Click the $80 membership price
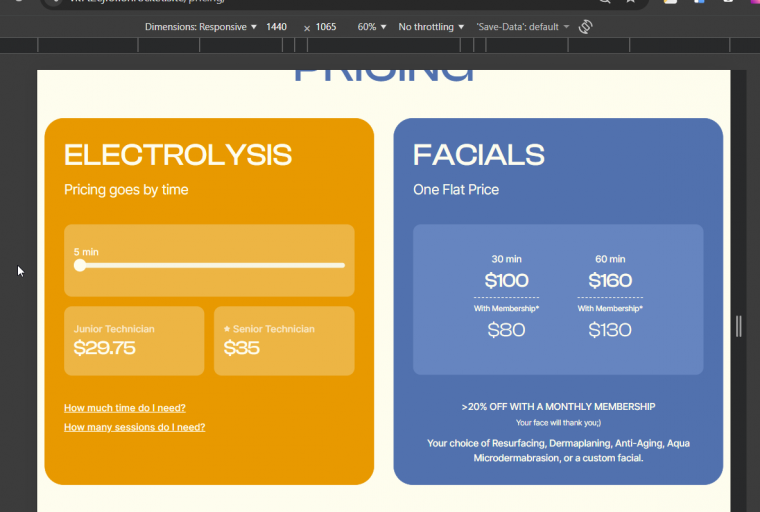 click(x=507, y=330)
